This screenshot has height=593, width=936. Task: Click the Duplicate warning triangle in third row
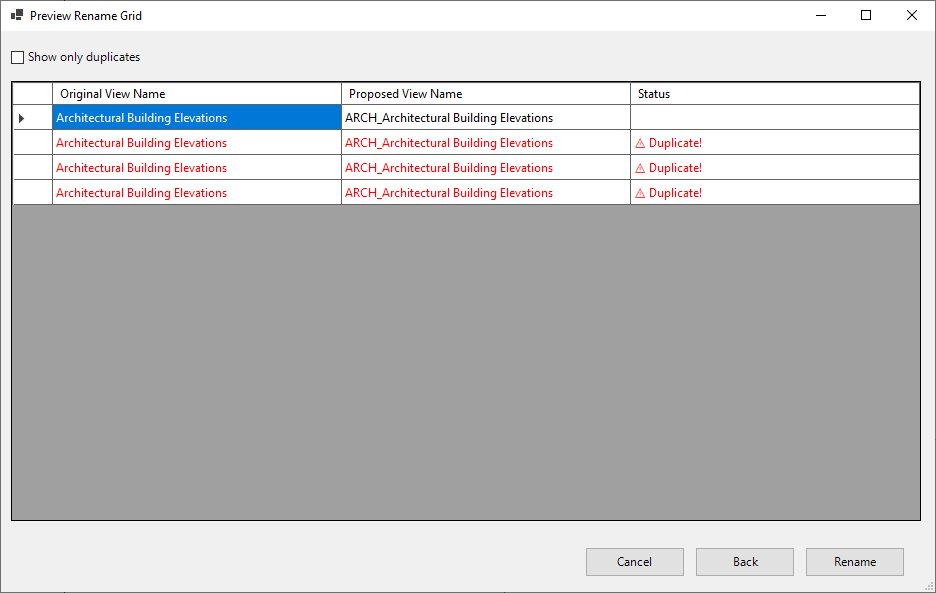click(x=640, y=168)
